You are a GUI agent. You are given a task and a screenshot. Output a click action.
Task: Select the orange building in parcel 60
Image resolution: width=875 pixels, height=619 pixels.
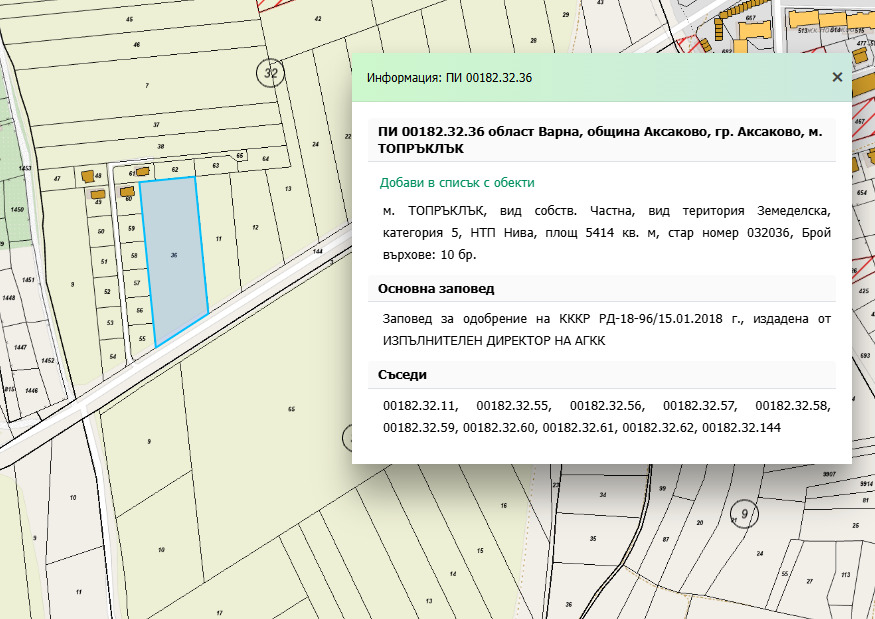tap(127, 191)
